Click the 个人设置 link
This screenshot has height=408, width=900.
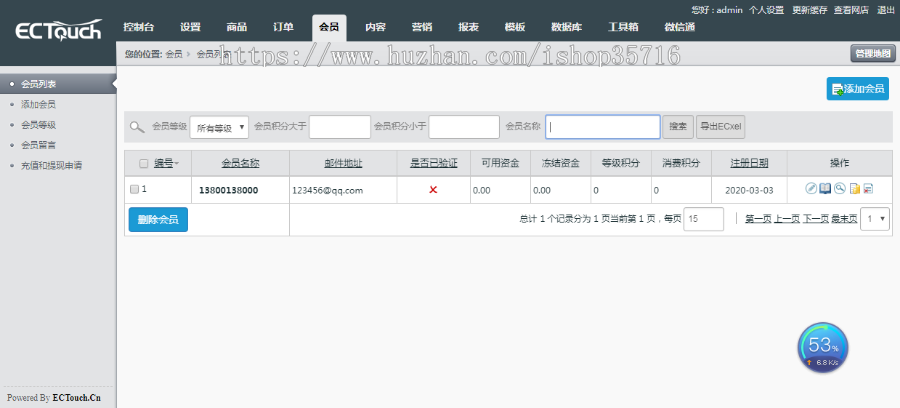(x=766, y=10)
